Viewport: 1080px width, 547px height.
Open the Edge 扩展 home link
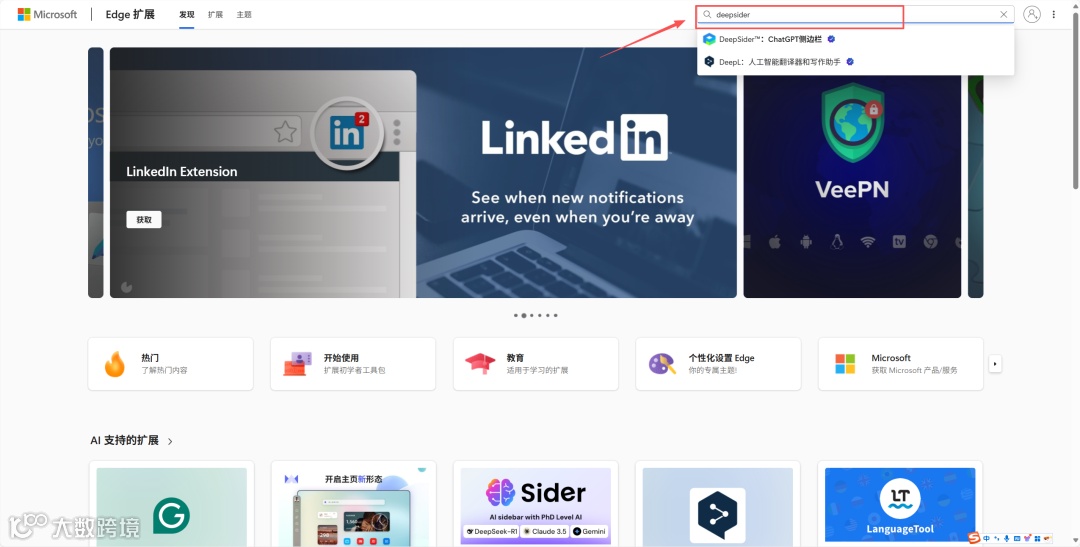coord(130,14)
